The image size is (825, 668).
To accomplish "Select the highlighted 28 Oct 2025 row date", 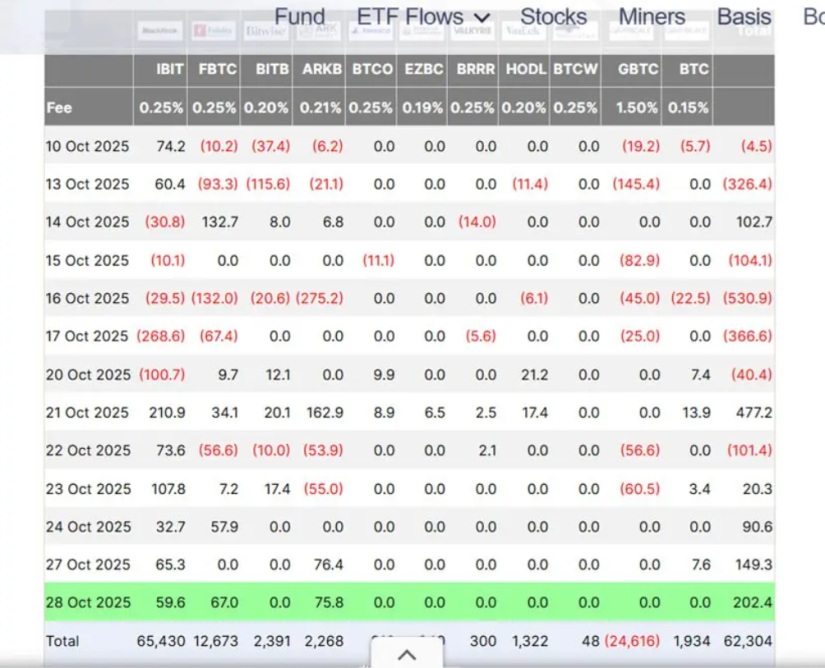I will click(x=87, y=603).
